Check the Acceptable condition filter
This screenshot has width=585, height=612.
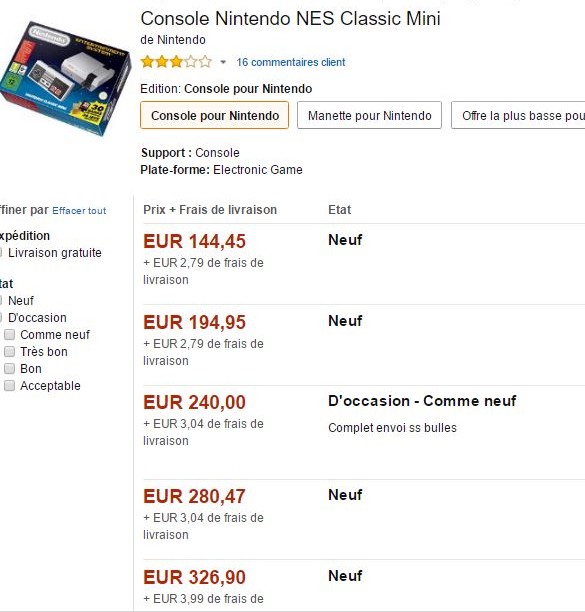click(9, 386)
